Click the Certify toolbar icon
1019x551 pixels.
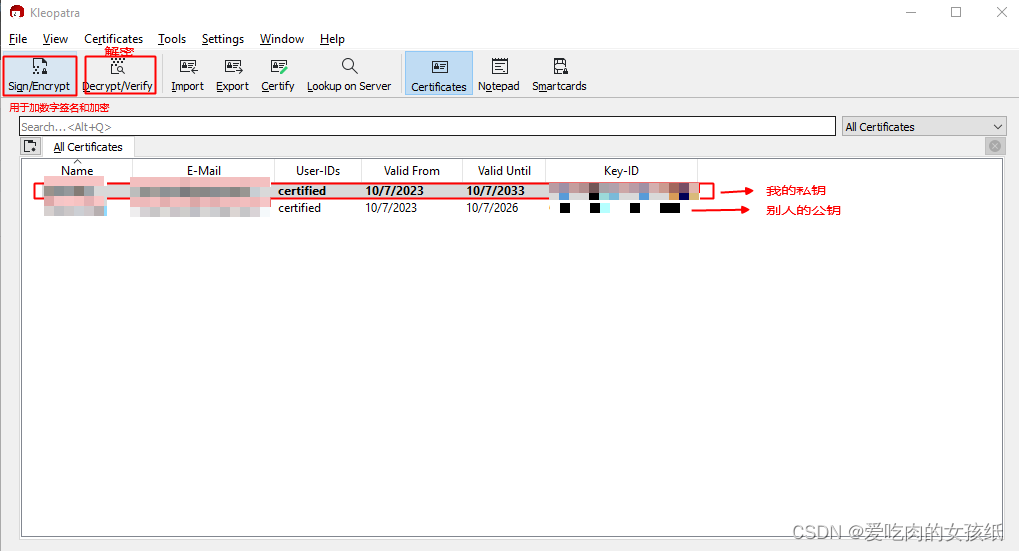click(x=278, y=75)
